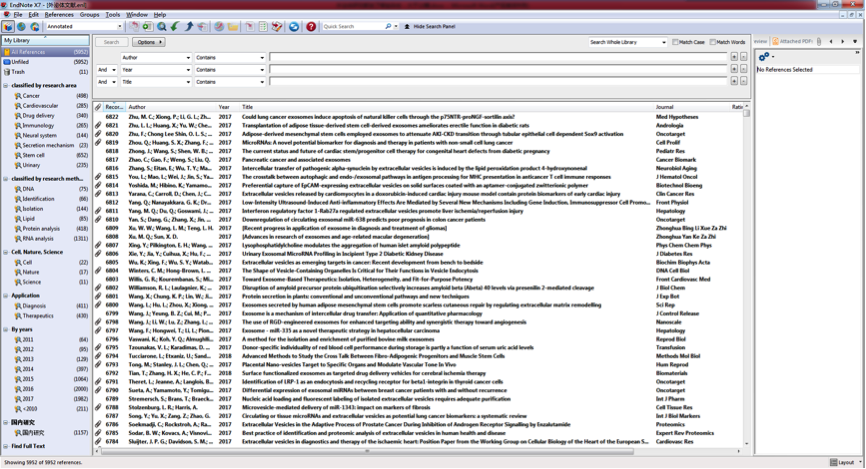Select the Cancer group
Screen dimensions: 866x469
coord(45,96)
